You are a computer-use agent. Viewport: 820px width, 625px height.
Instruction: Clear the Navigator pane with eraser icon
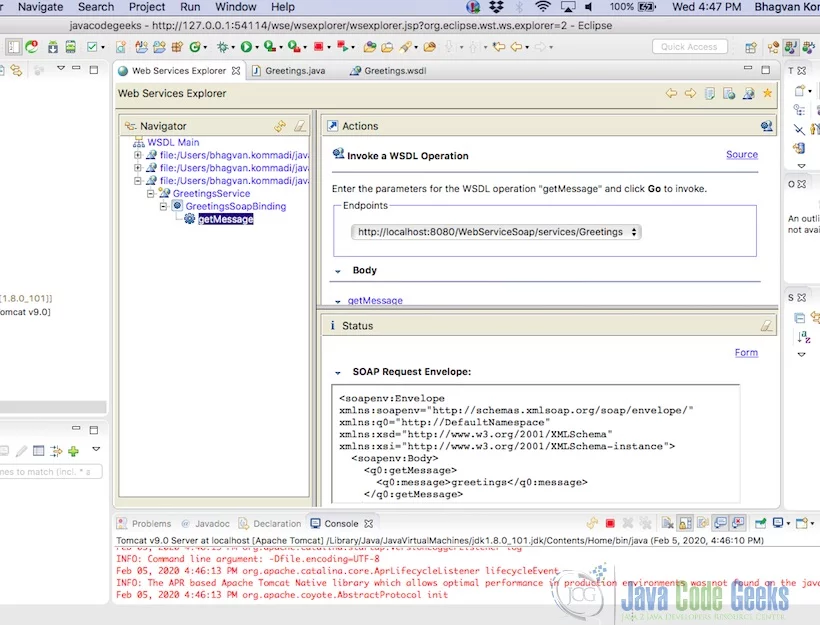click(300, 126)
